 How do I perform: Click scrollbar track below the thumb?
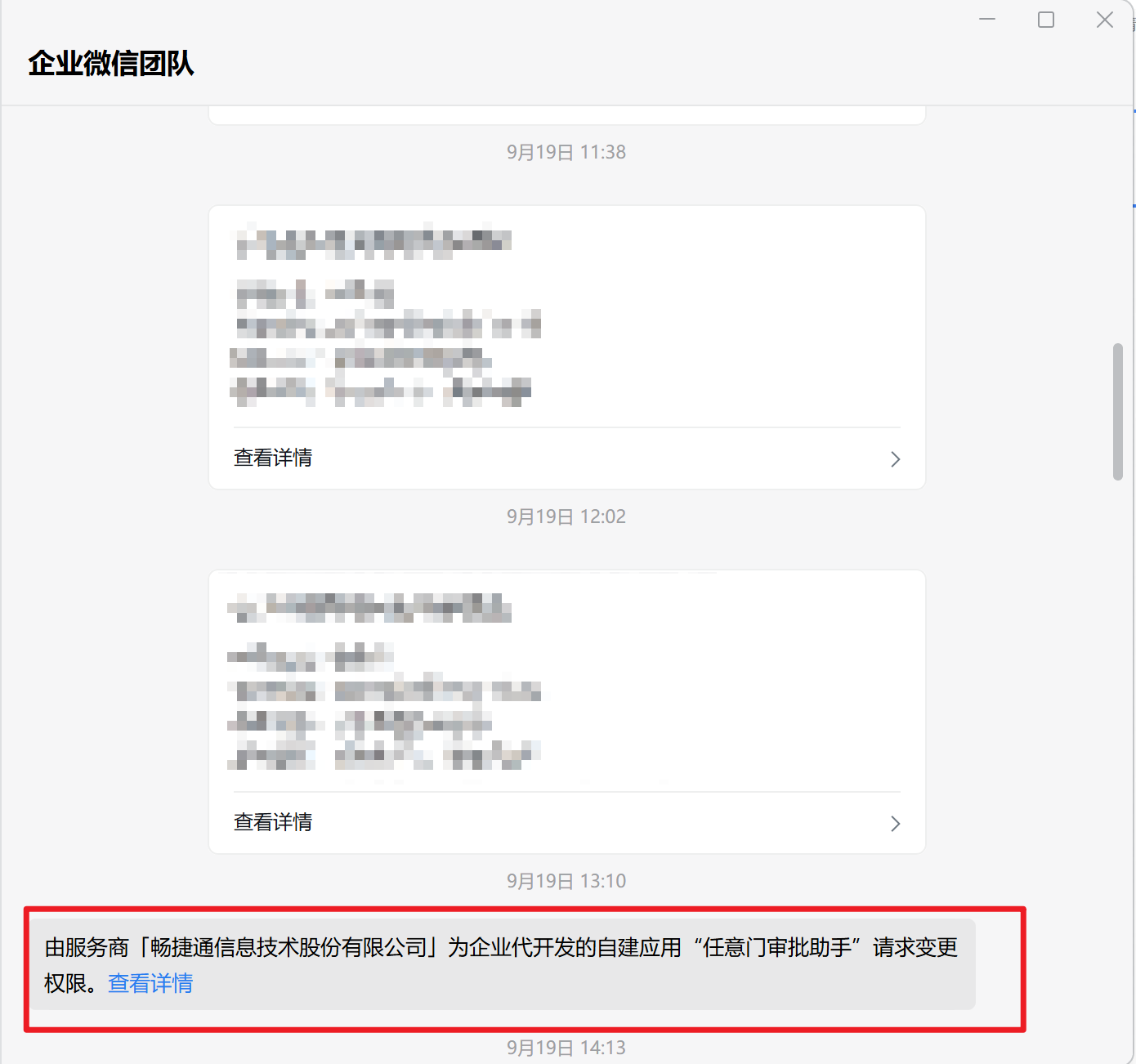tap(1118, 735)
